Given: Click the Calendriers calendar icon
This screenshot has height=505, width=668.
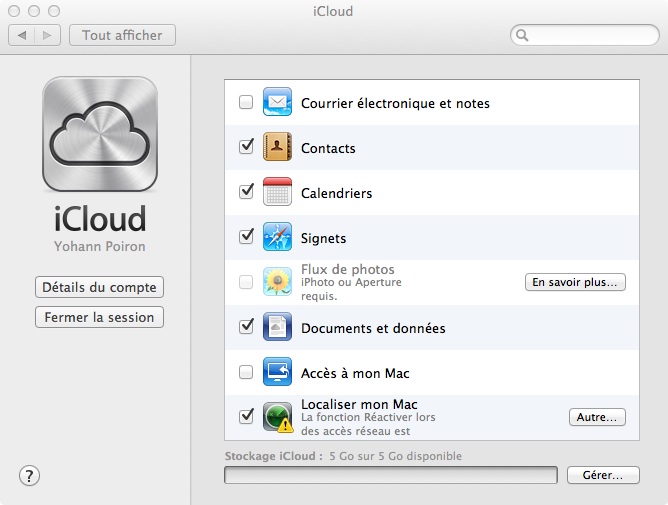Looking at the screenshot, I should (x=277, y=193).
